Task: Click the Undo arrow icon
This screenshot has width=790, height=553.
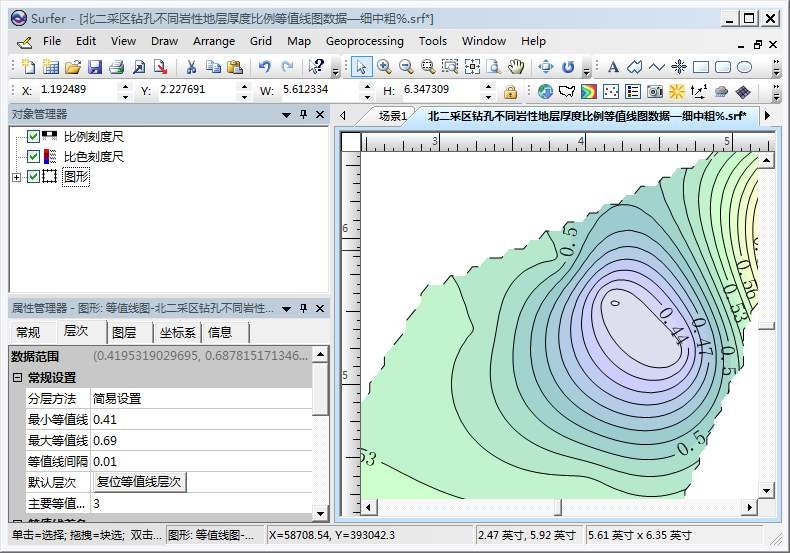Action: pyautogui.click(x=264, y=67)
